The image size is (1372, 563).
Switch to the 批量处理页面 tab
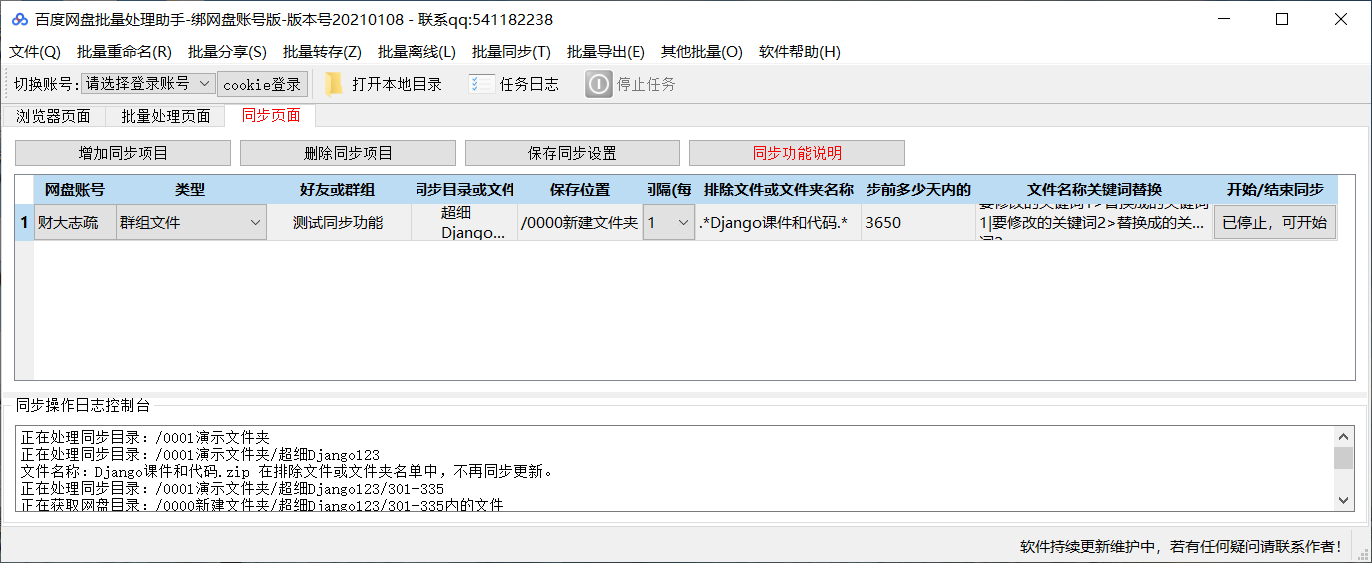point(166,116)
